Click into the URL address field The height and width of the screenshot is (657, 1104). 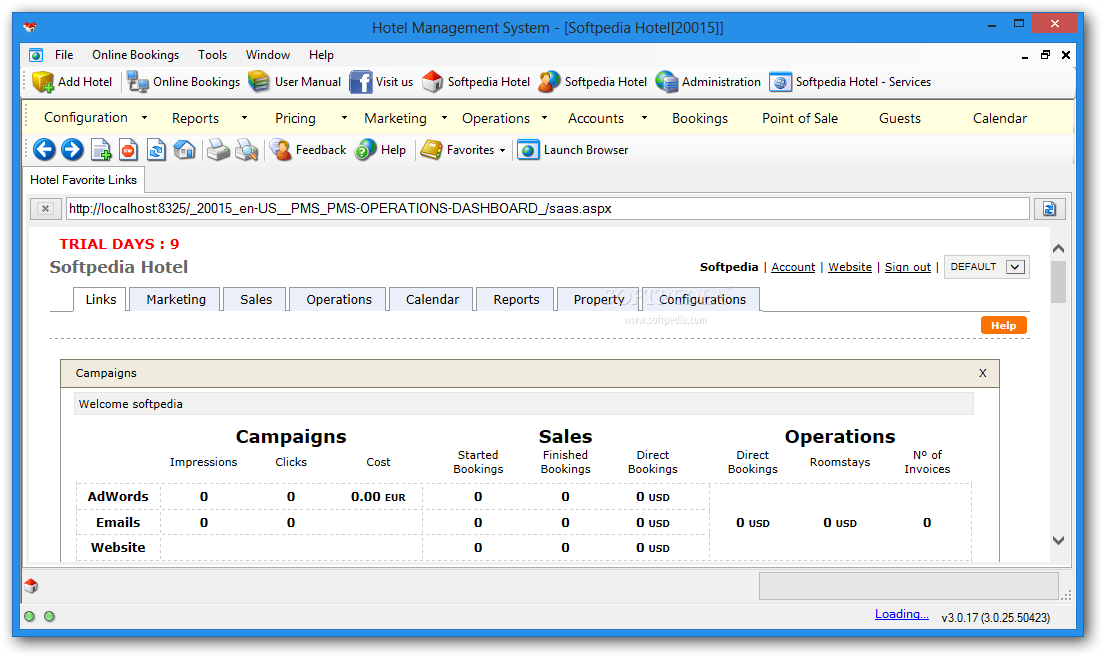pos(548,208)
